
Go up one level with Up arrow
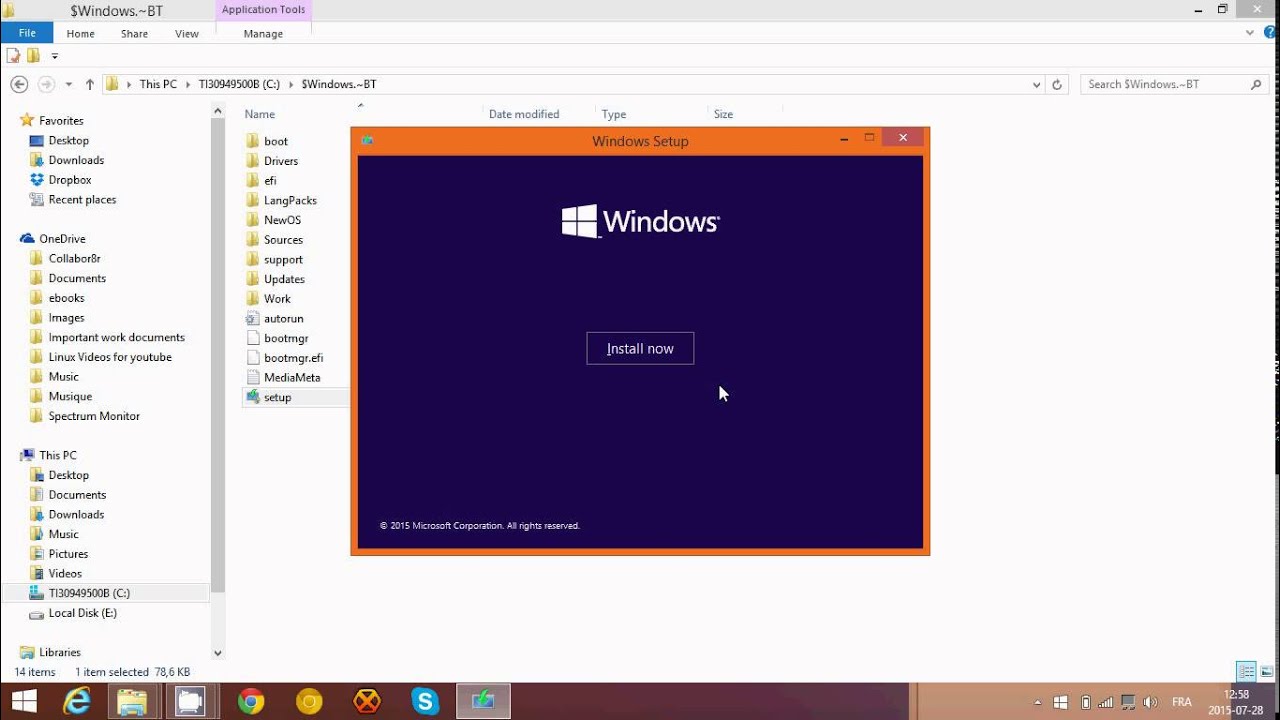click(x=90, y=84)
